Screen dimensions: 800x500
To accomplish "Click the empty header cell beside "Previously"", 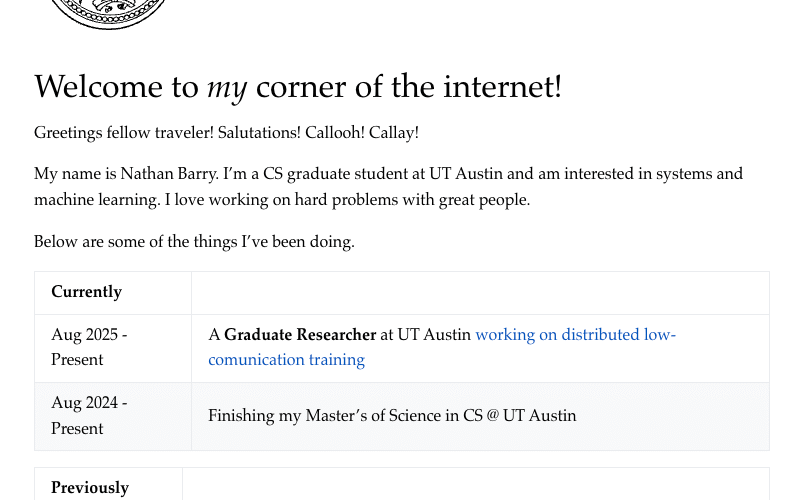I will point(475,487).
